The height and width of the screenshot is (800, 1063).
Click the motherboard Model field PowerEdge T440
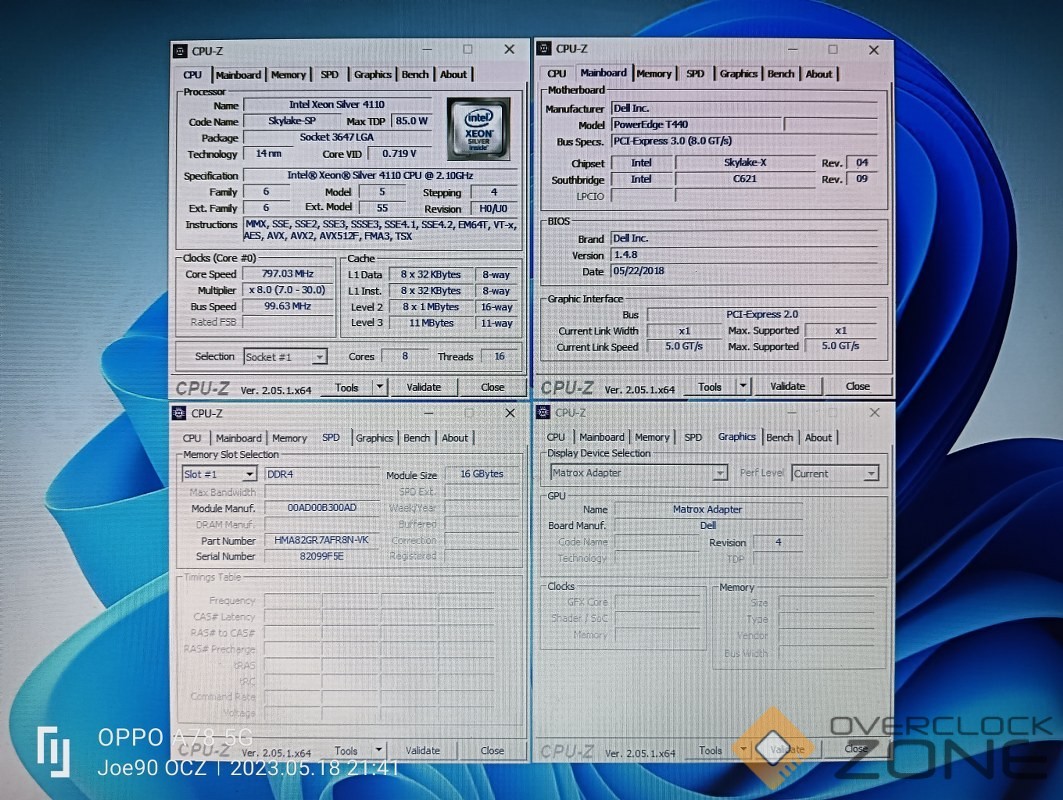click(x=696, y=125)
